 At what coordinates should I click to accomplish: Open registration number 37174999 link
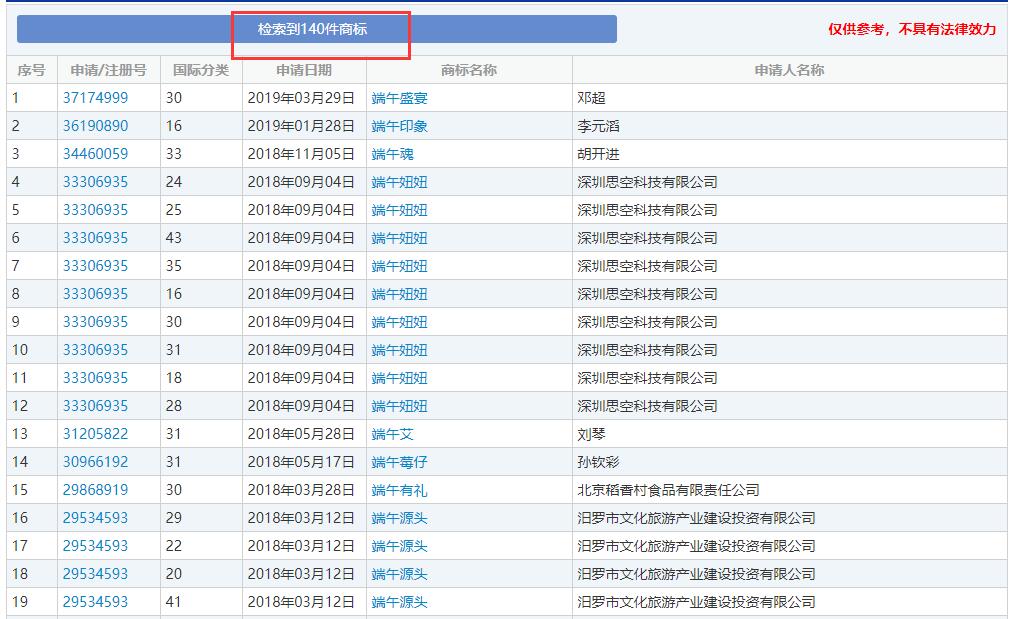tap(95, 98)
